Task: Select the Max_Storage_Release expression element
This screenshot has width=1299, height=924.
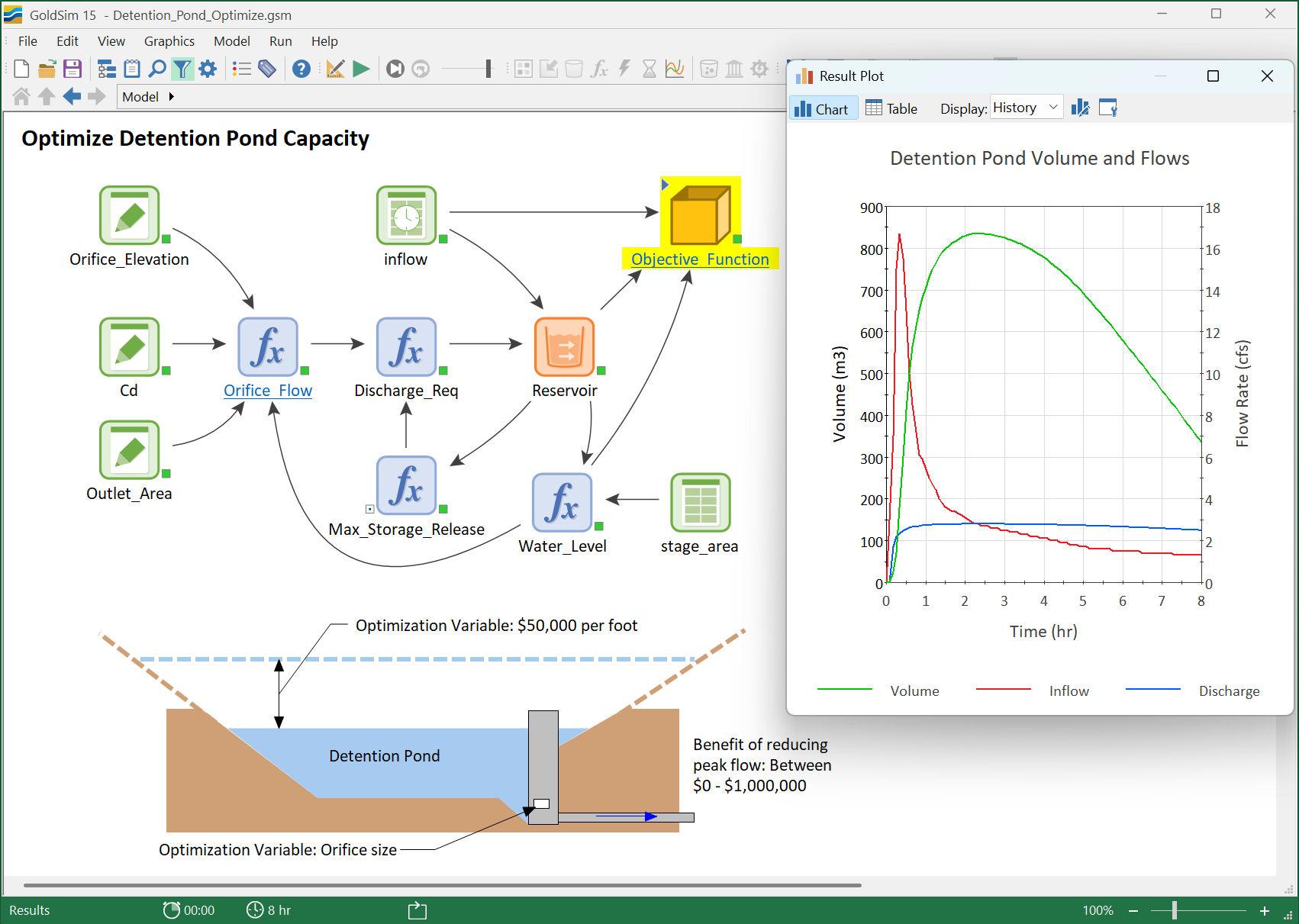Action: tap(406, 485)
